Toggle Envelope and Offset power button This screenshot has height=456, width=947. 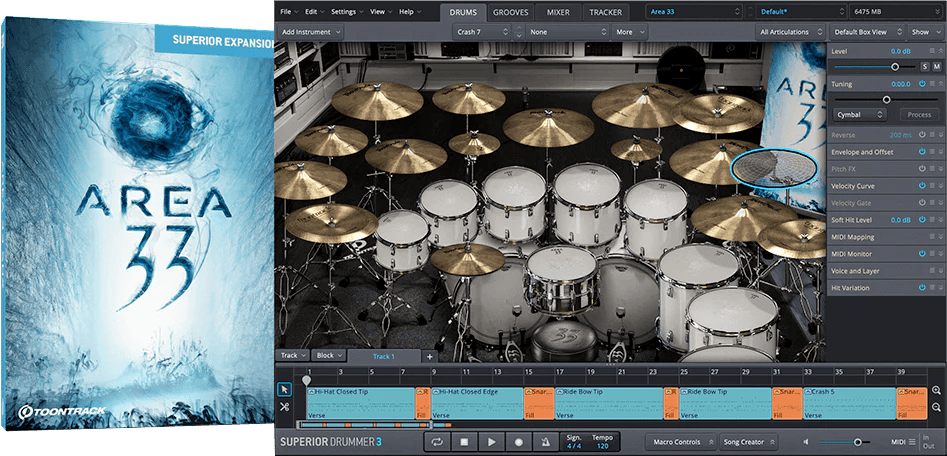pos(922,152)
